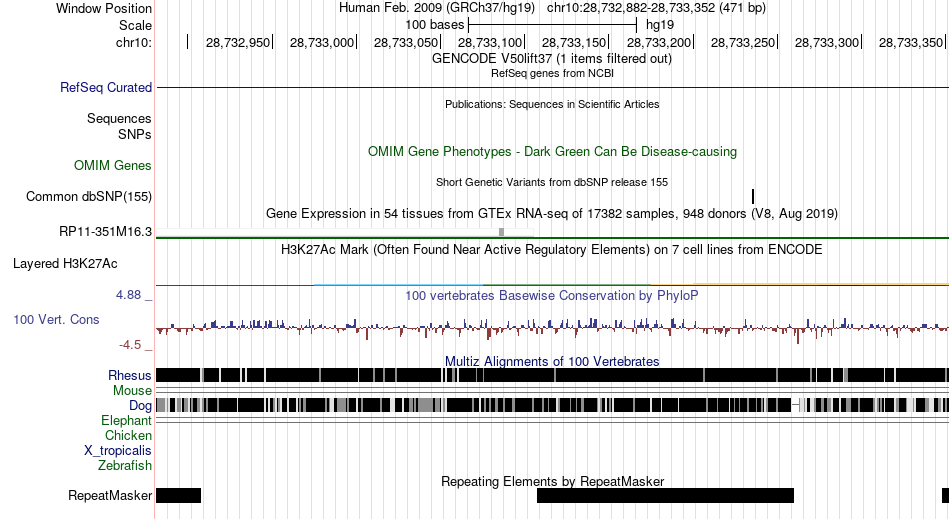
Task: Click the 28,733,100 ruler coordinate
Action: click(x=490, y=42)
